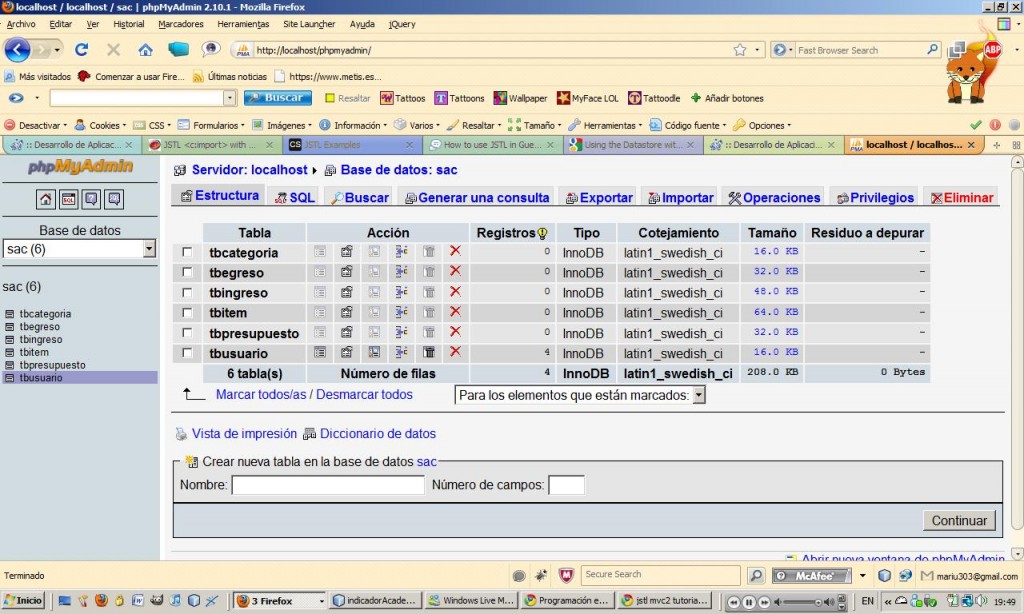Screen dimensions: 1024x614
Task: Empty the tbcategoria table via trash icon
Action: [427, 252]
